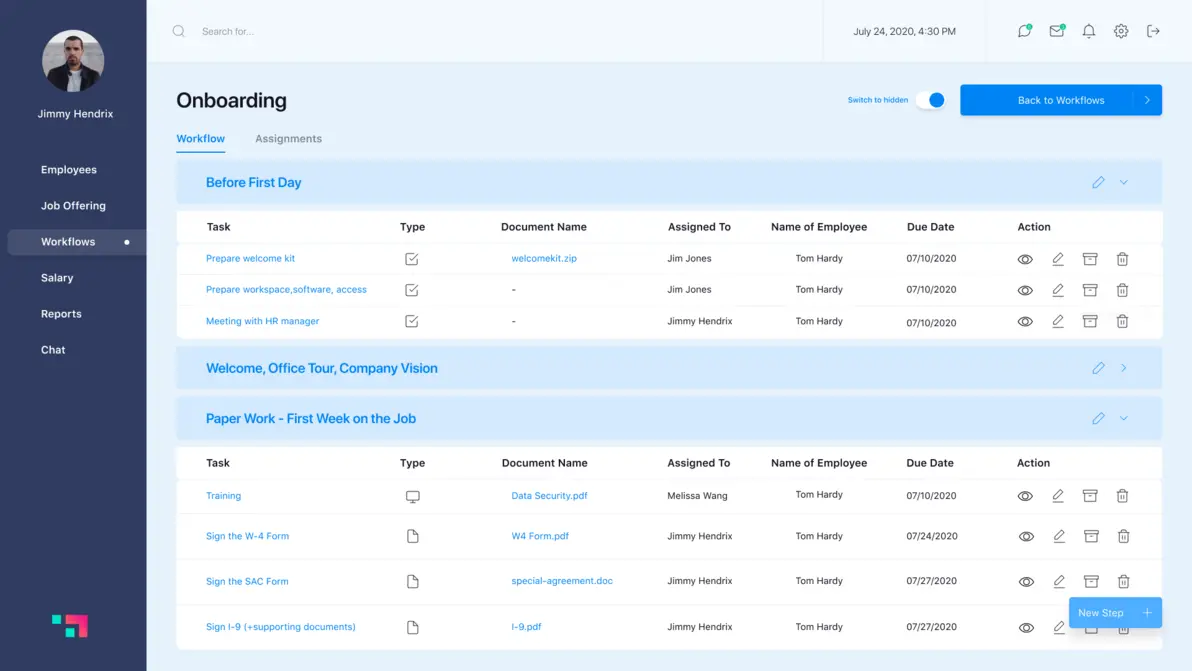Open the I-9.pdf document link

[526, 627]
